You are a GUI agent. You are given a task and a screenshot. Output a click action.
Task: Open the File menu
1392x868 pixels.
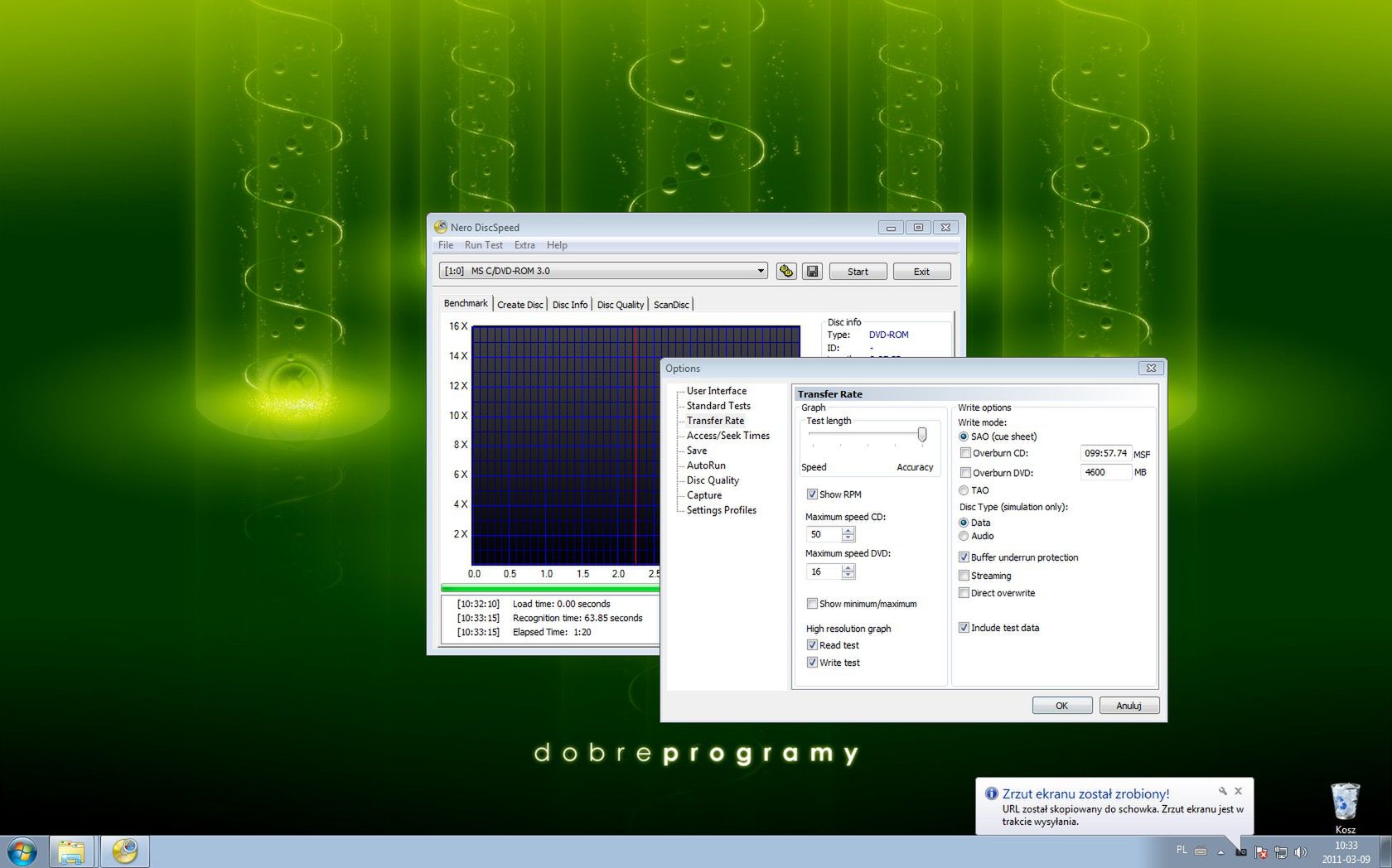click(446, 245)
